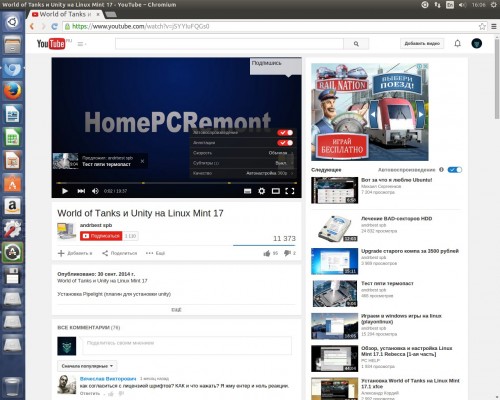The image size is (500, 400).
Task: Click the new tab button
Action: (111, 14)
